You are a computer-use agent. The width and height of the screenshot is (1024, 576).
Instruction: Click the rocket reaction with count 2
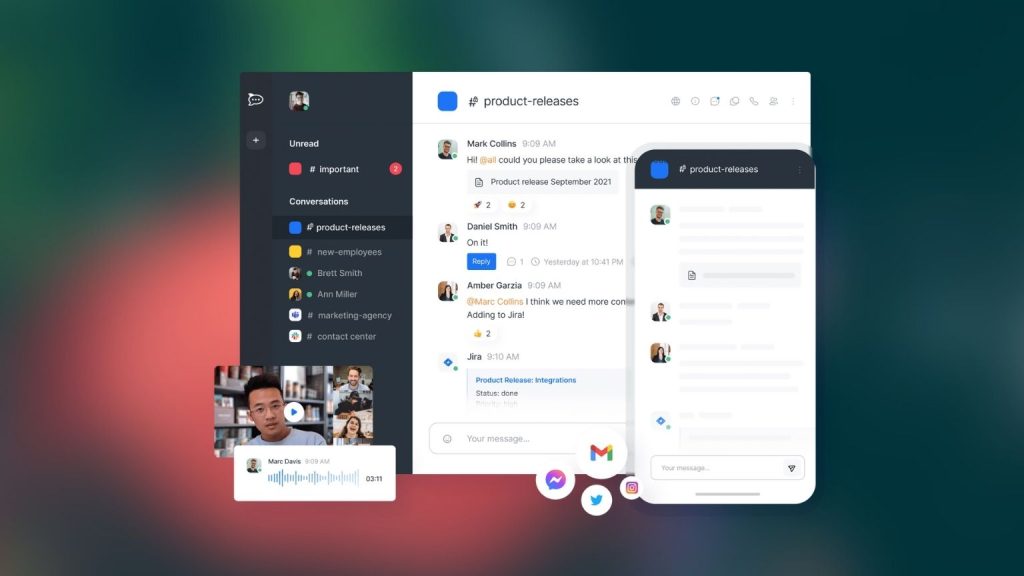pos(482,205)
